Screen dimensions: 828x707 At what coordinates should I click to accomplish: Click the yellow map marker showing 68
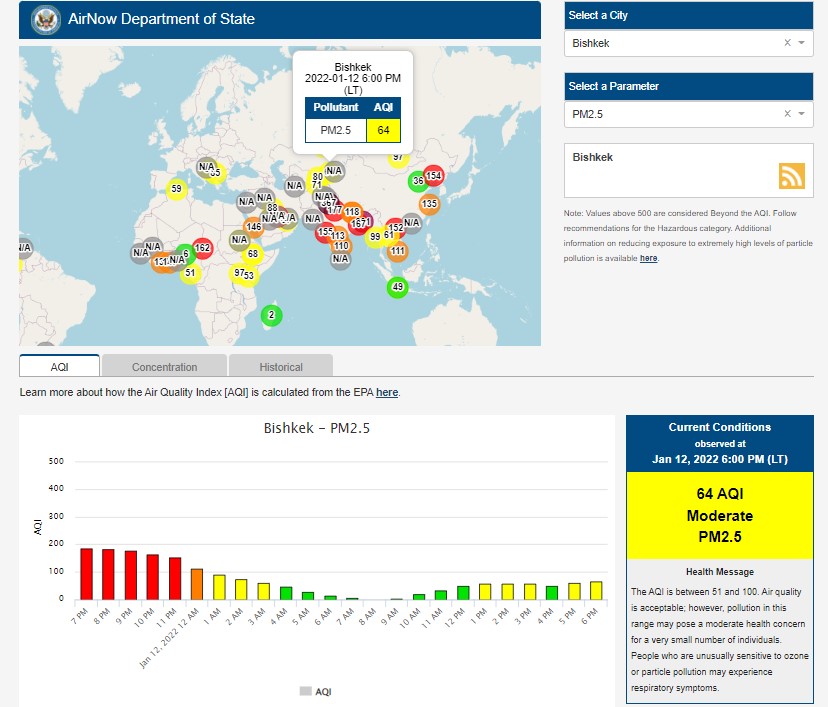click(253, 254)
